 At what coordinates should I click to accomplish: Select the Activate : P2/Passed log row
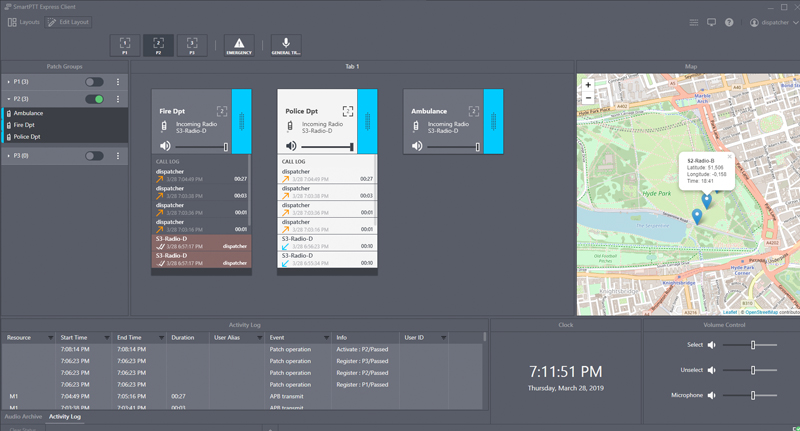click(x=242, y=349)
